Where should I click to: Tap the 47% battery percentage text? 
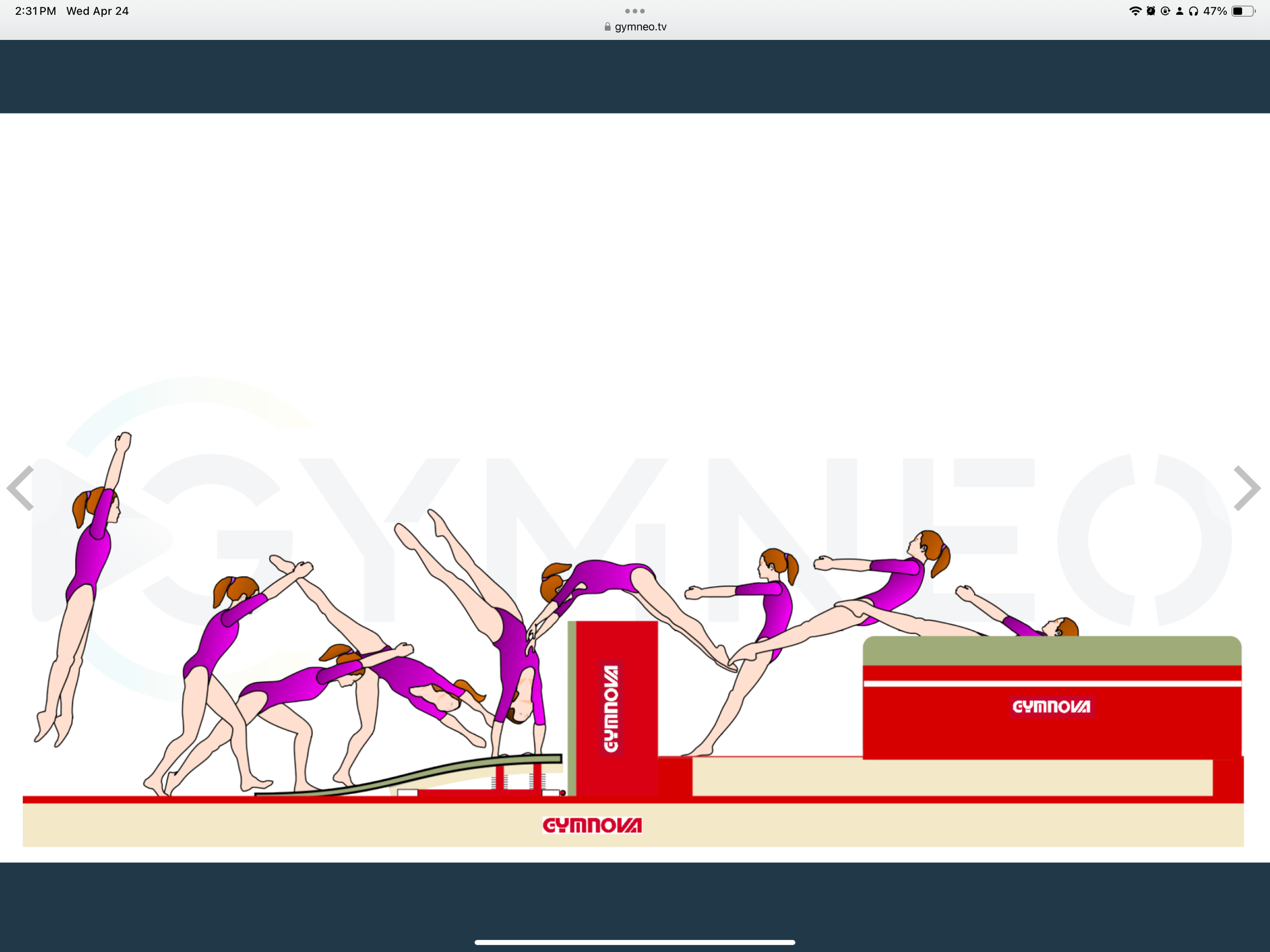(1215, 11)
